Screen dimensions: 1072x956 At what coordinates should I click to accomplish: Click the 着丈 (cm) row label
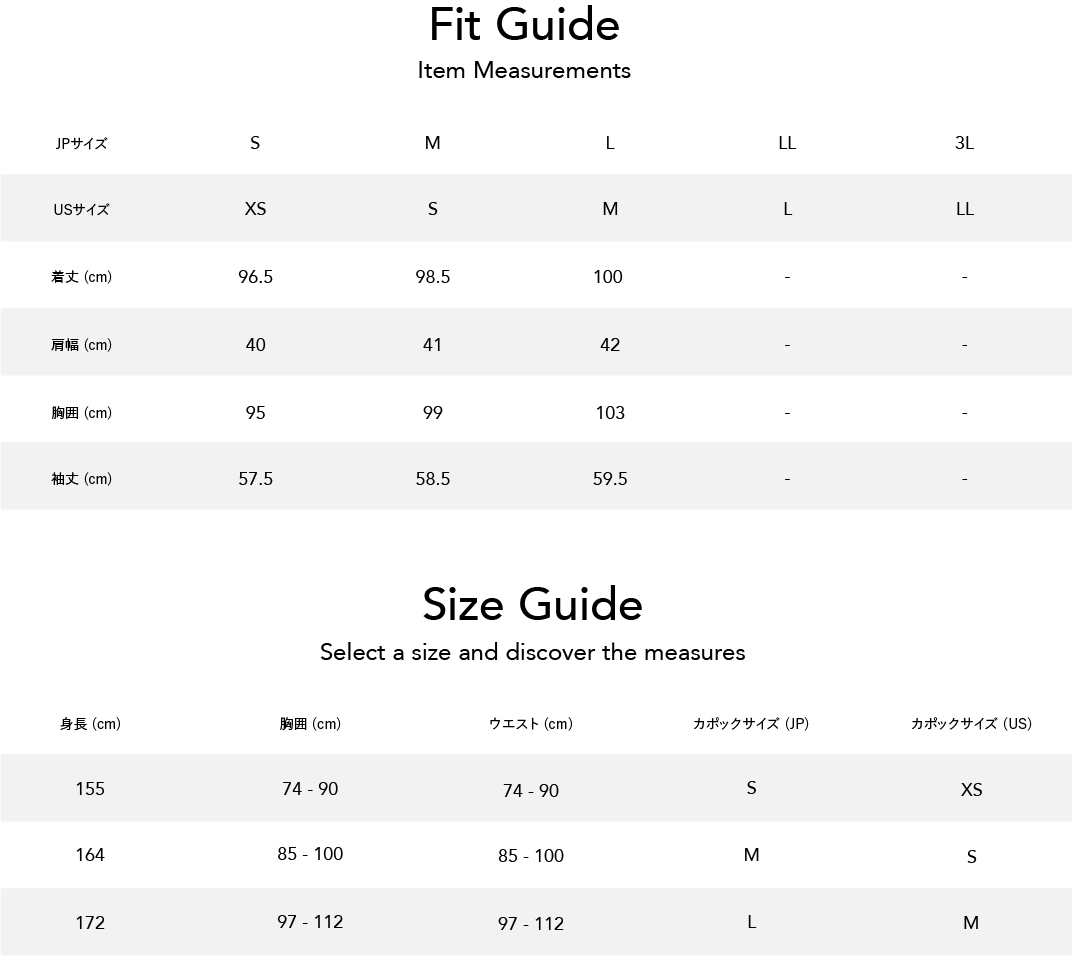pos(81,277)
